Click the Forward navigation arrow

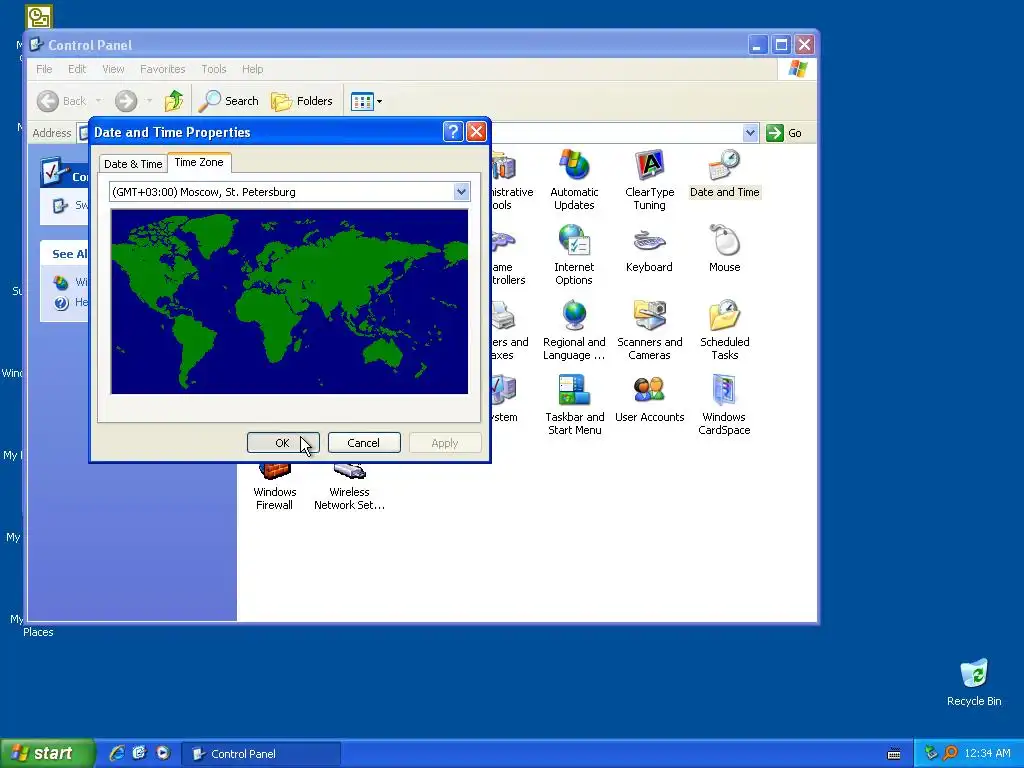(126, 101)
